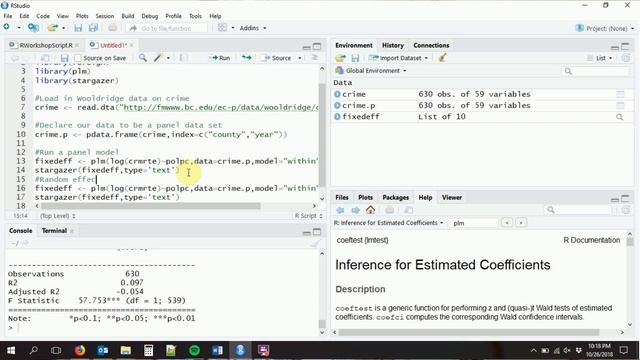Go back in Help pane
Image resolution: width=640 pixels, height=360 pixels.
[x=340, y=210]
